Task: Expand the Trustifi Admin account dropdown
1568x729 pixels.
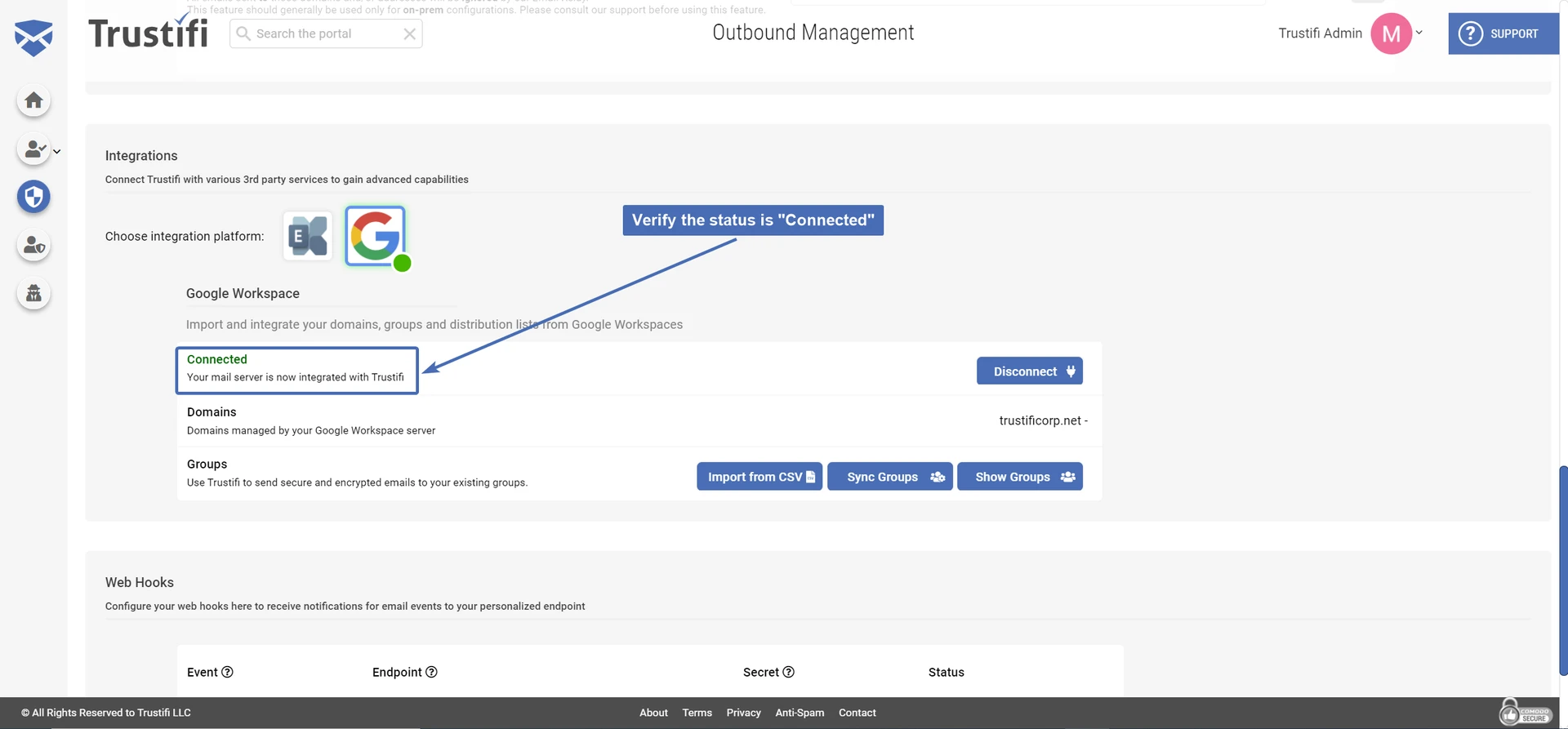Action: (1419, 33)
